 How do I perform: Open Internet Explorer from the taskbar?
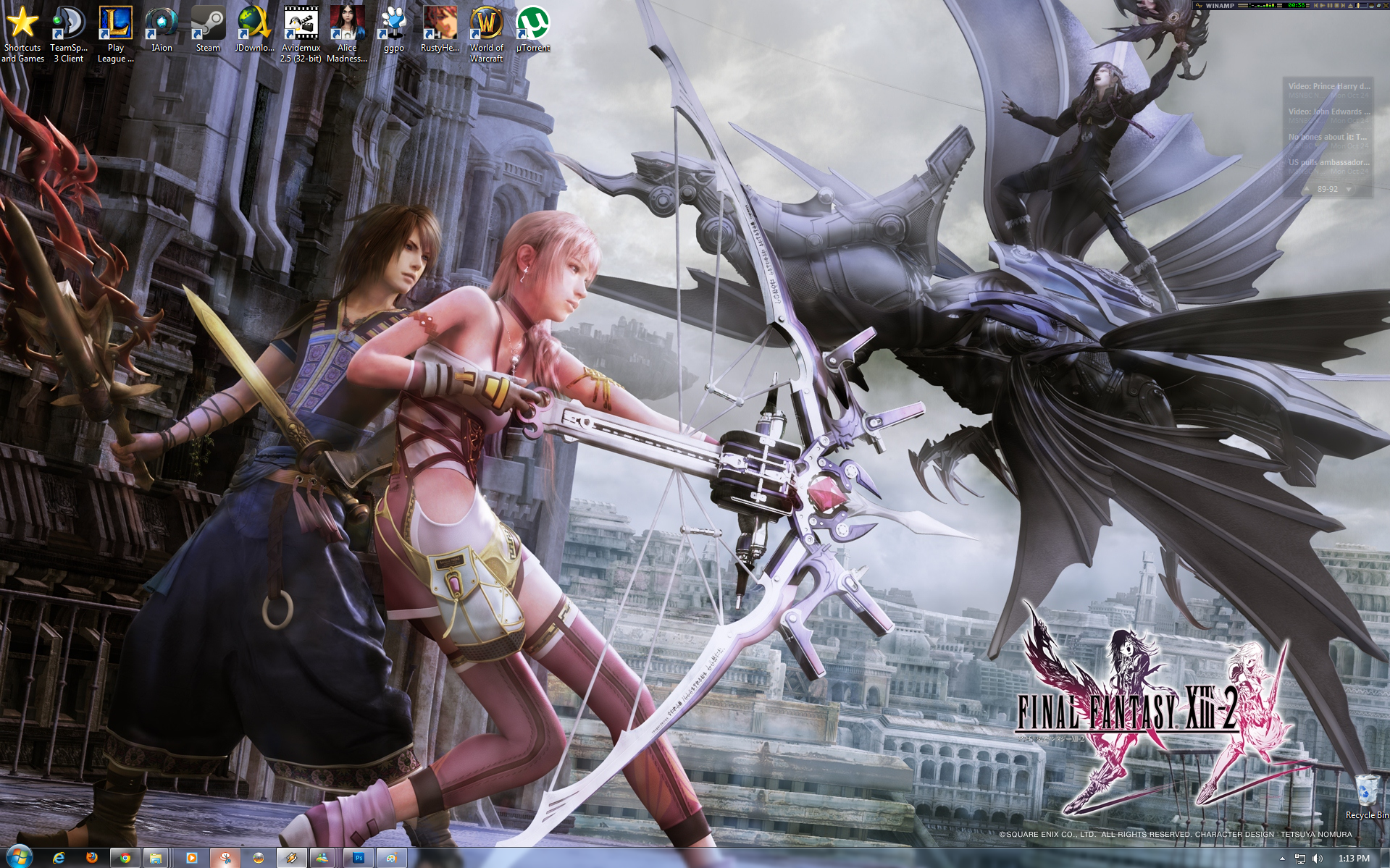tap(59, 858)
